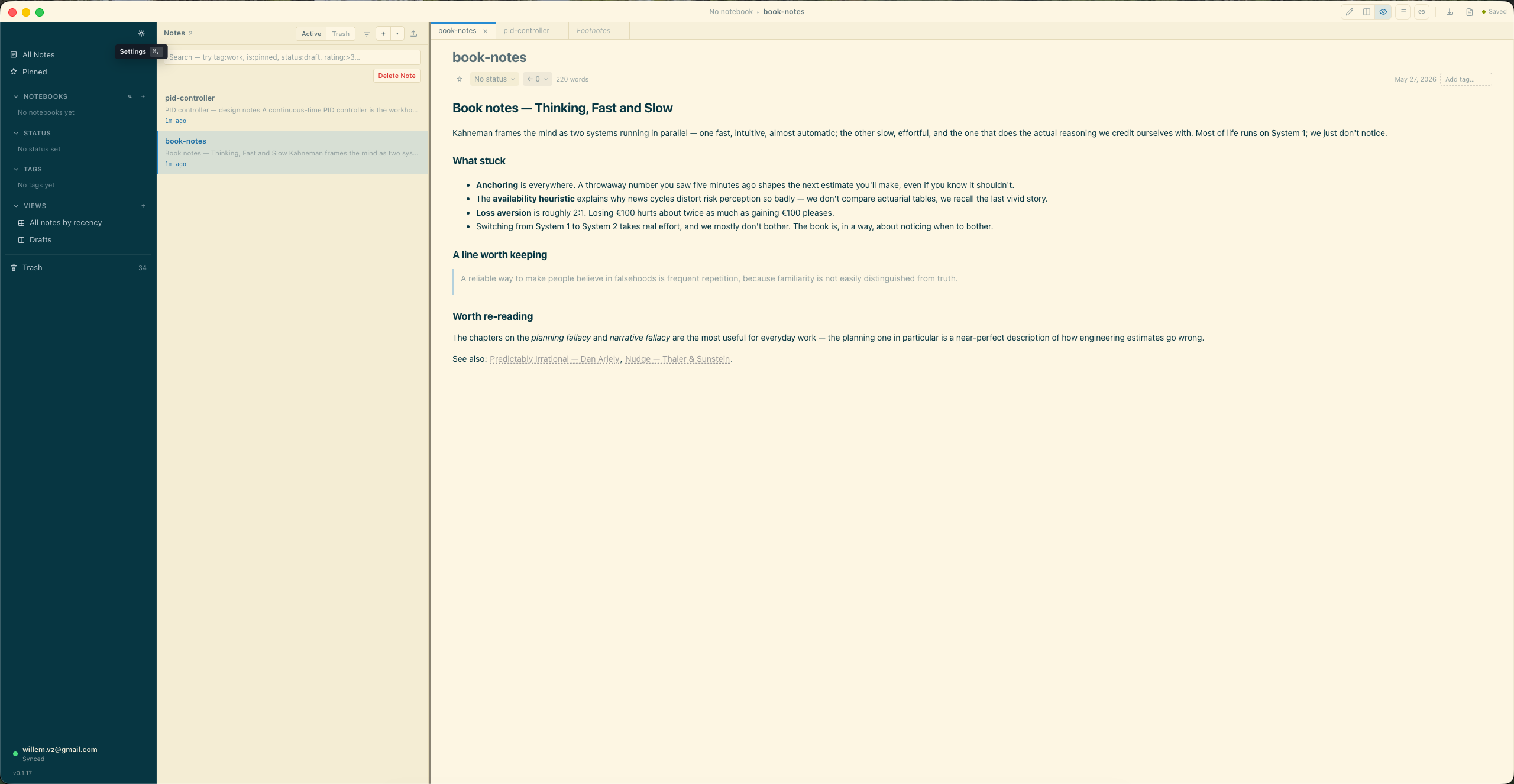
Task: Select the Trash filter toggle
Action: pos(341,34)
